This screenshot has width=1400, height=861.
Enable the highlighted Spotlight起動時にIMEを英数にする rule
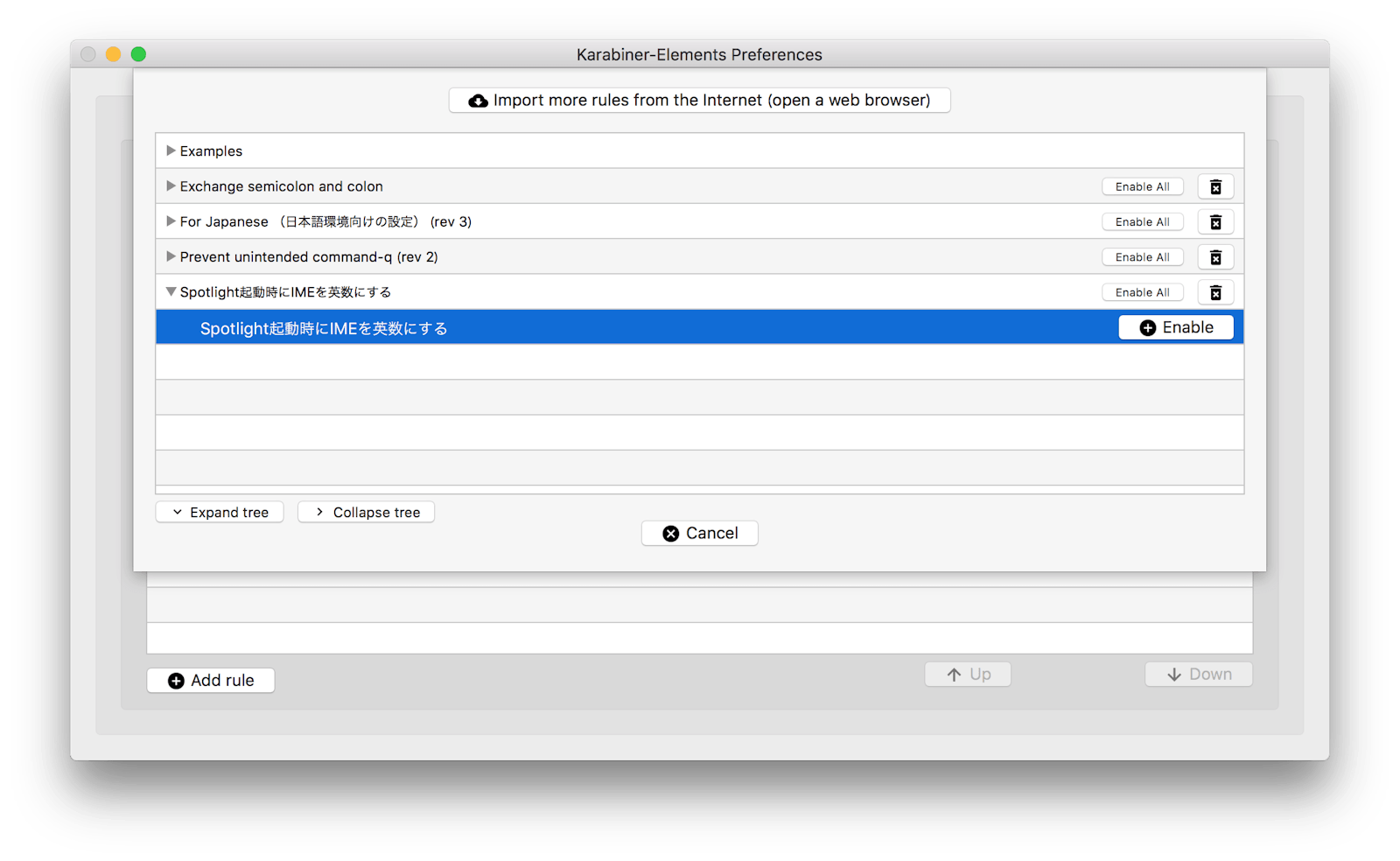(x=1176, y=327)
